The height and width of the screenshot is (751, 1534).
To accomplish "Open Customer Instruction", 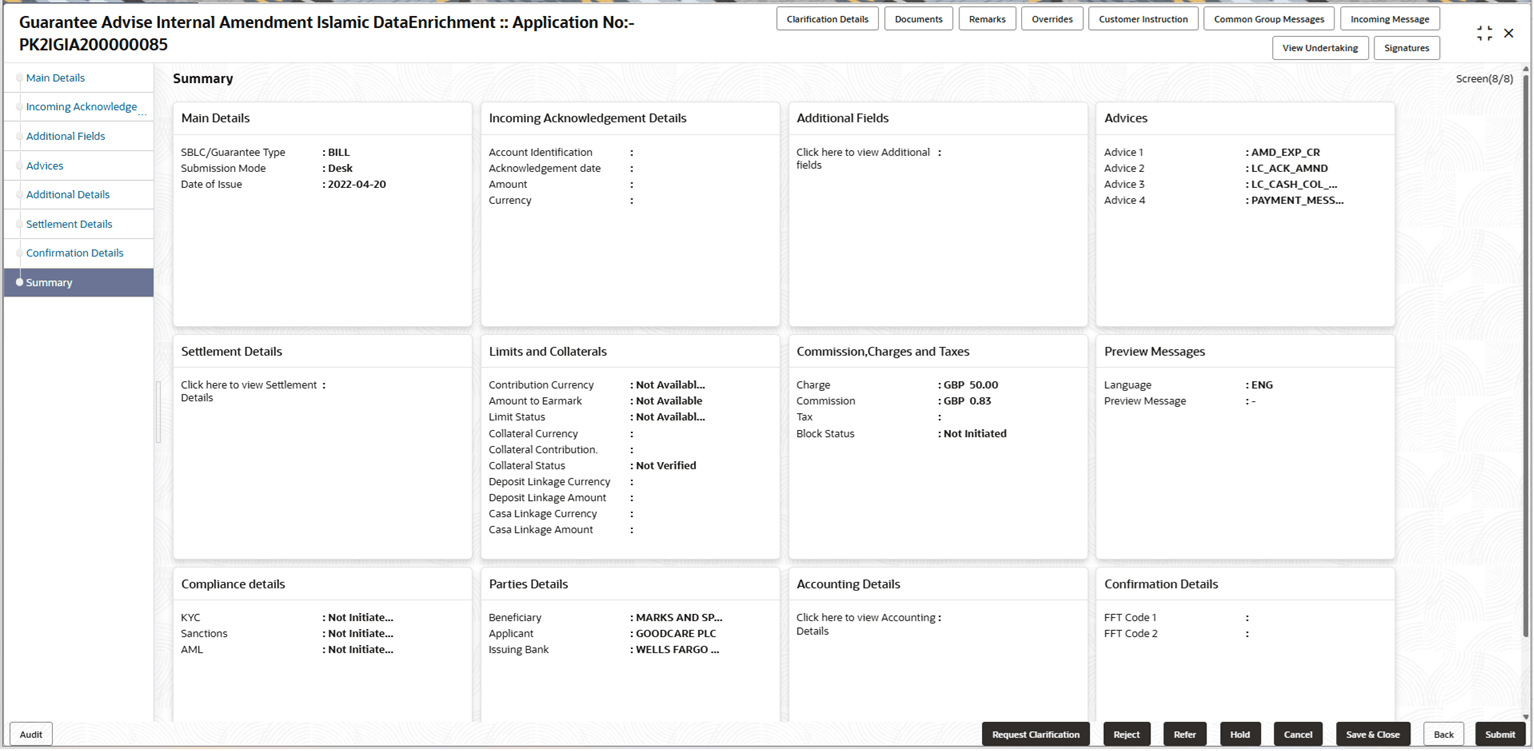I will (x=1143, y=19).
